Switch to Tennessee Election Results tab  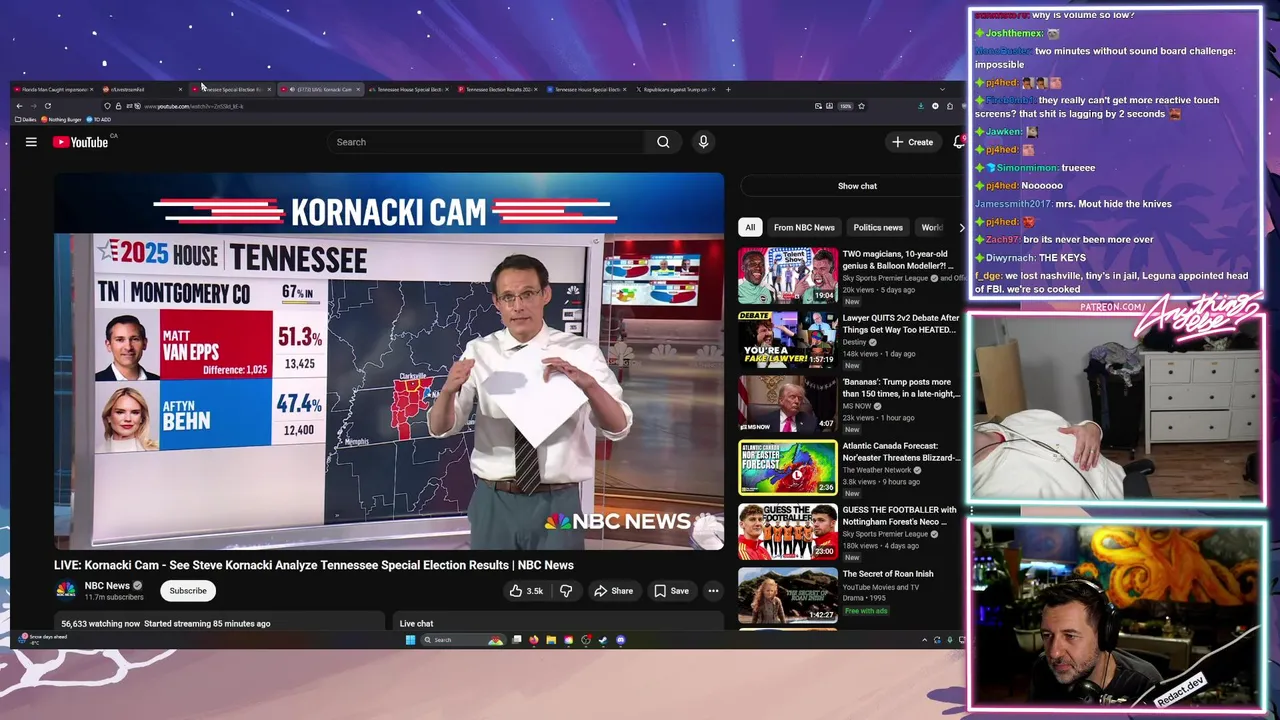[496, 89]
